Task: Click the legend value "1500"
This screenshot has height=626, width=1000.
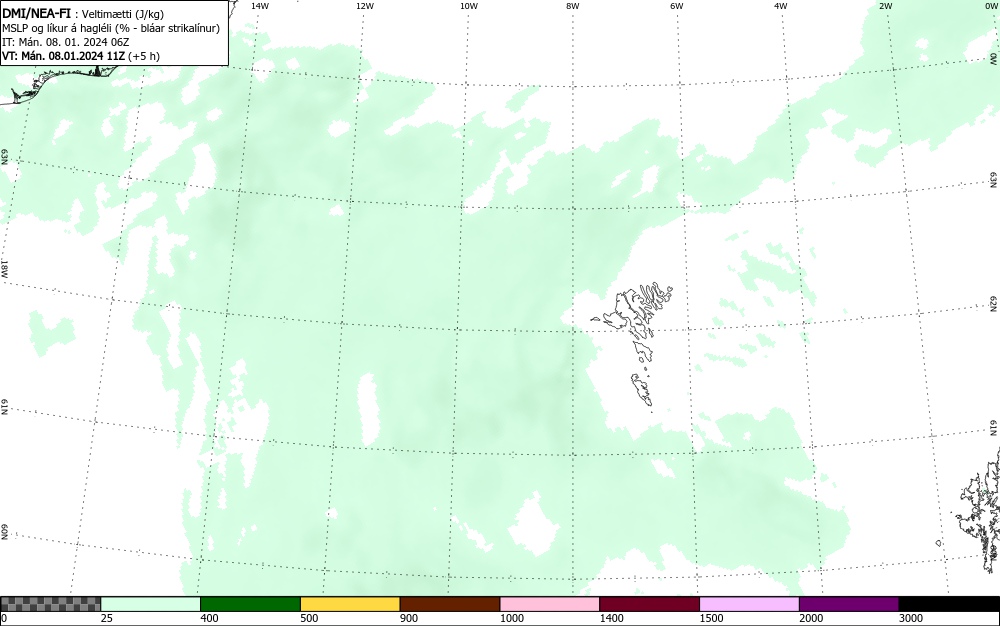Action: [x=711, y=618]
